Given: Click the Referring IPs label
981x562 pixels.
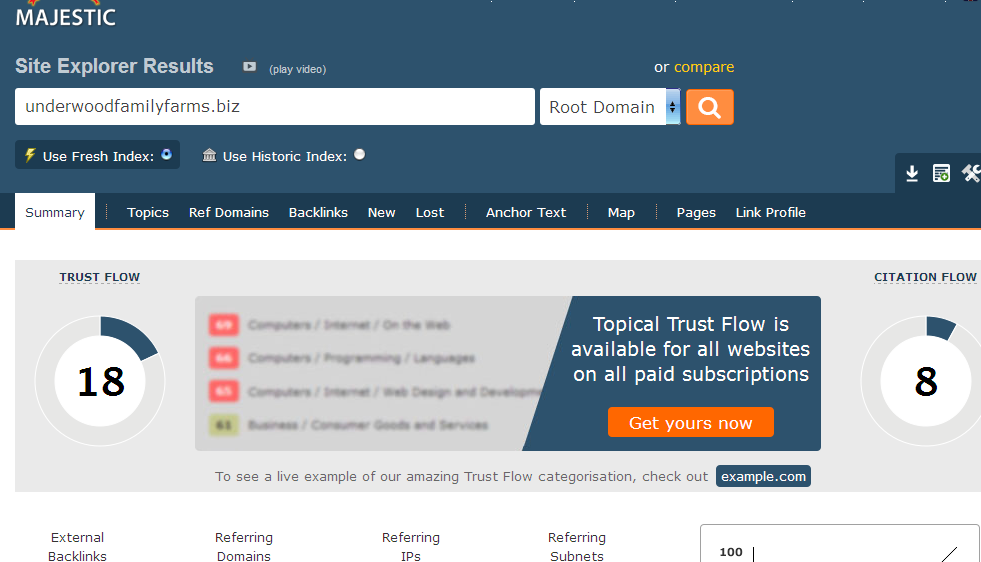Looking at the screenshot, I should click(x=410, y=546).
